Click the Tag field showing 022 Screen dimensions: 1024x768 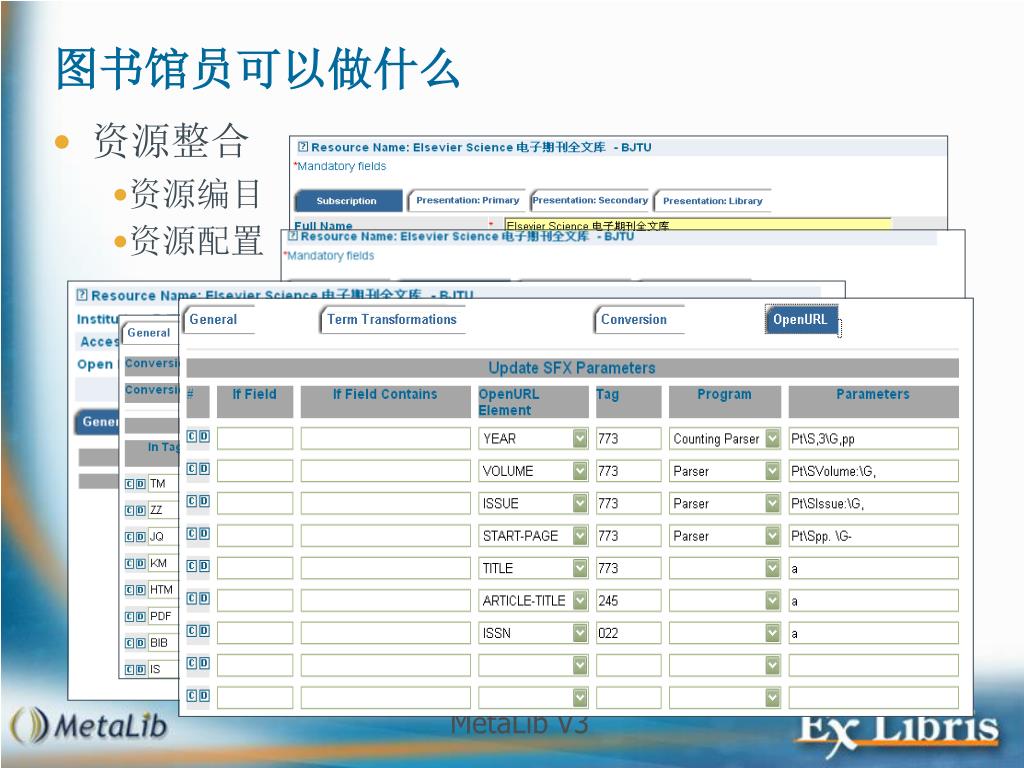pos(628,633)
